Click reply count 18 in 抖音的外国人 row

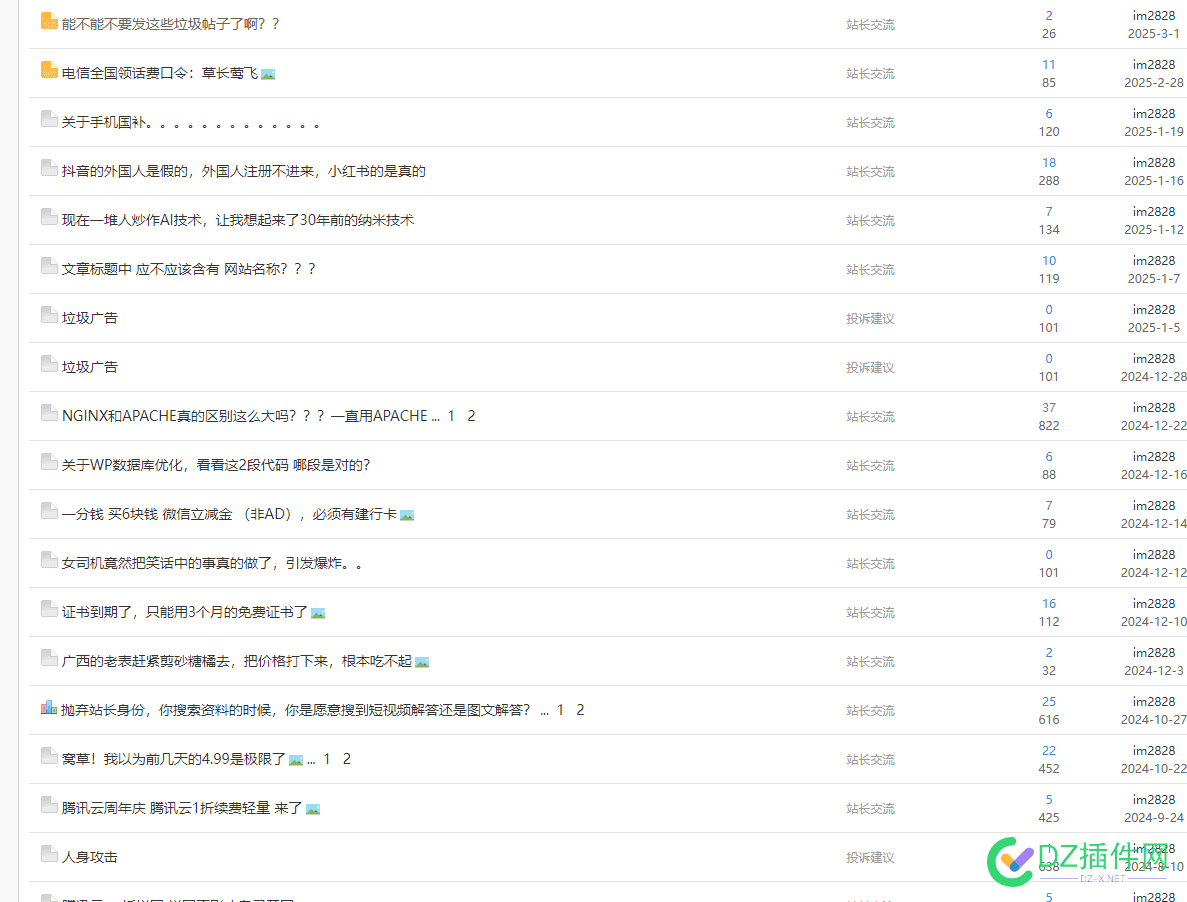tap(1048, 163)
